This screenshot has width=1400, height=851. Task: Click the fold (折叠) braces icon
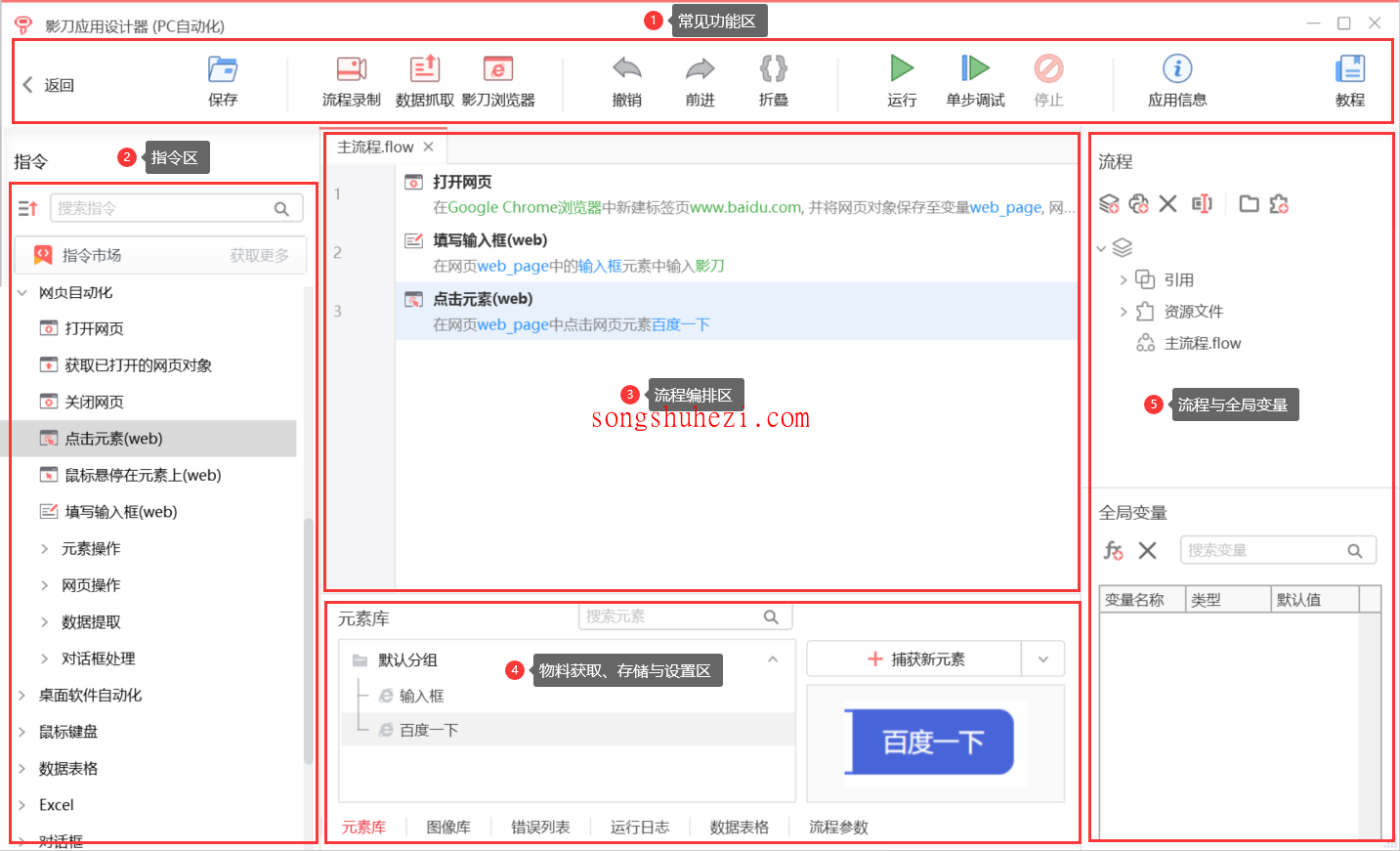point(773,70)
